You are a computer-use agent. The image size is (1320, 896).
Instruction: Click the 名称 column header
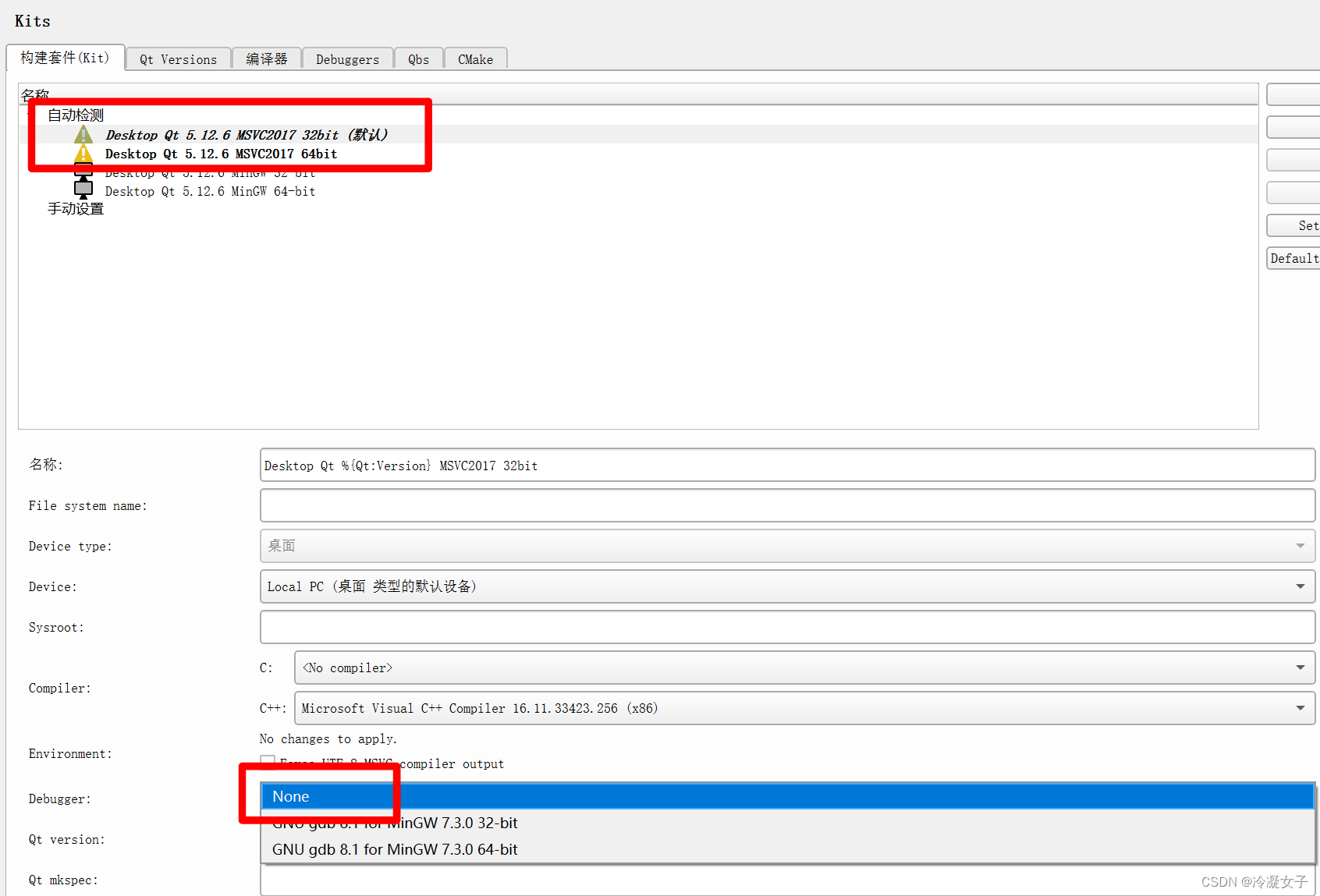tap(638, 94)
